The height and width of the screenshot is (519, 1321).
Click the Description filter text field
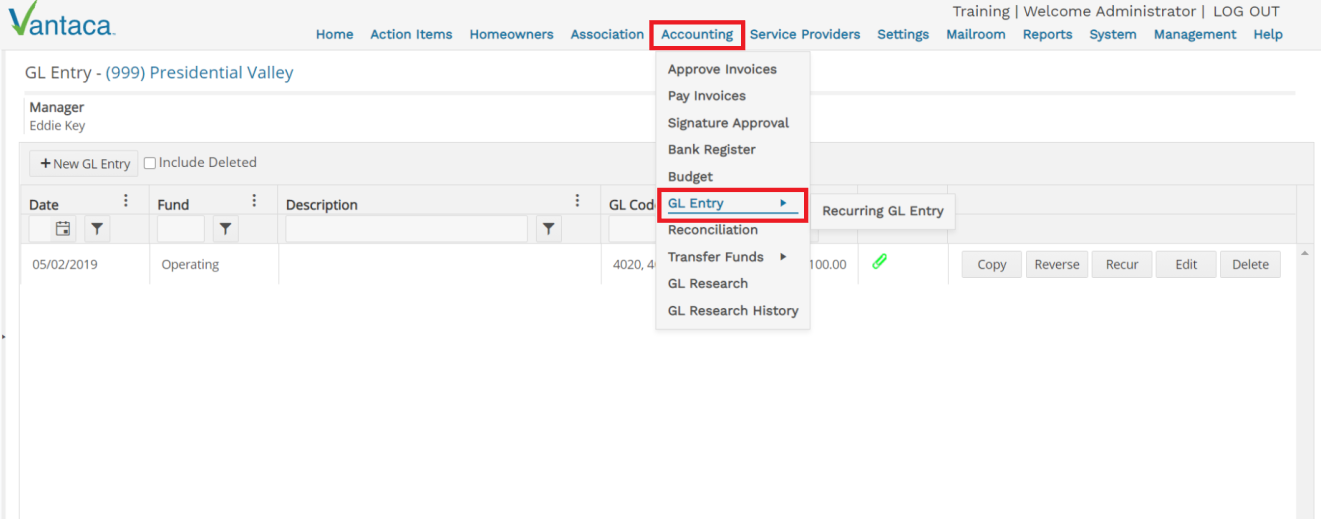pyautogui.click(x=406, y=229)
